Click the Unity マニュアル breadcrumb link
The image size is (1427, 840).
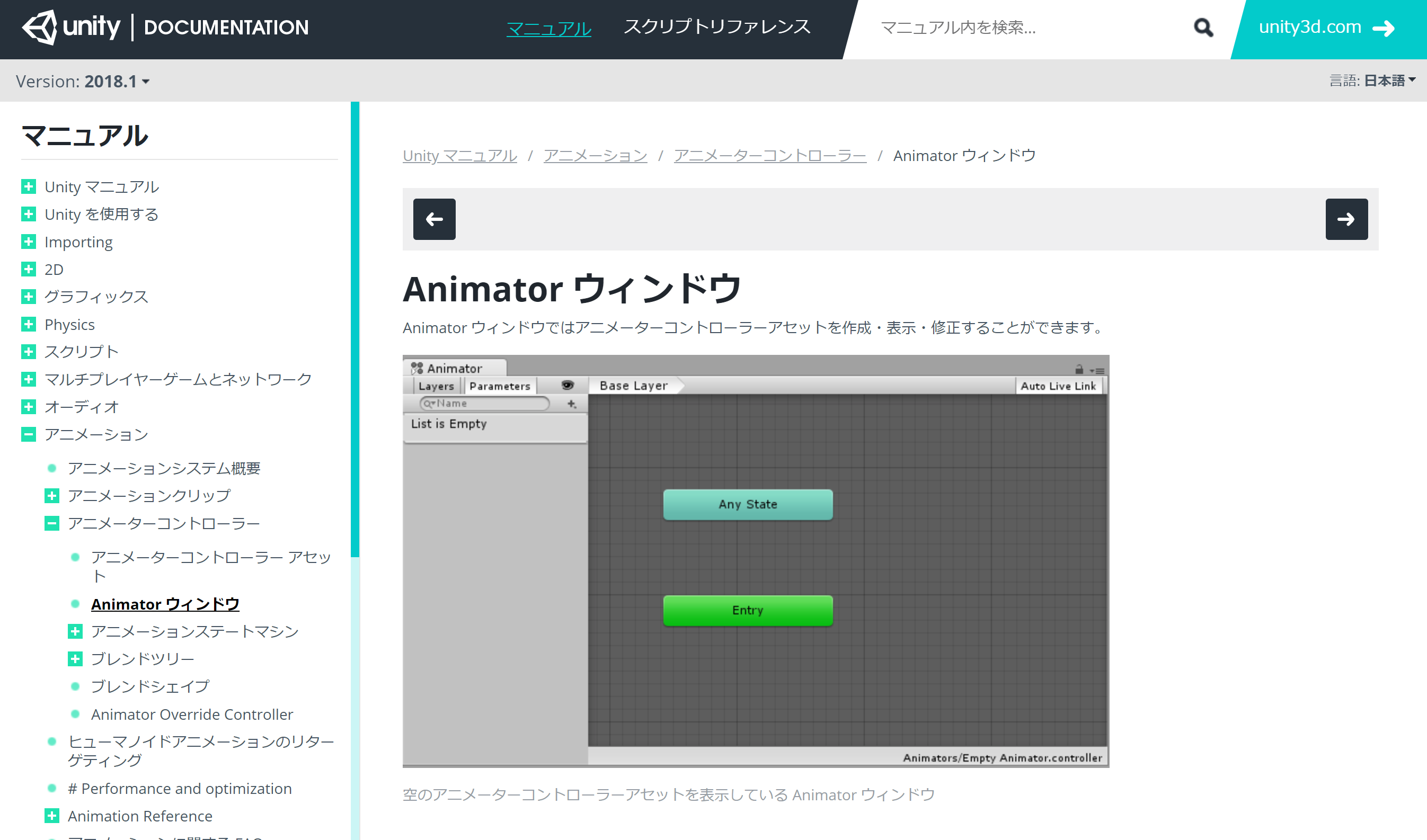click(x=459, y=155)
